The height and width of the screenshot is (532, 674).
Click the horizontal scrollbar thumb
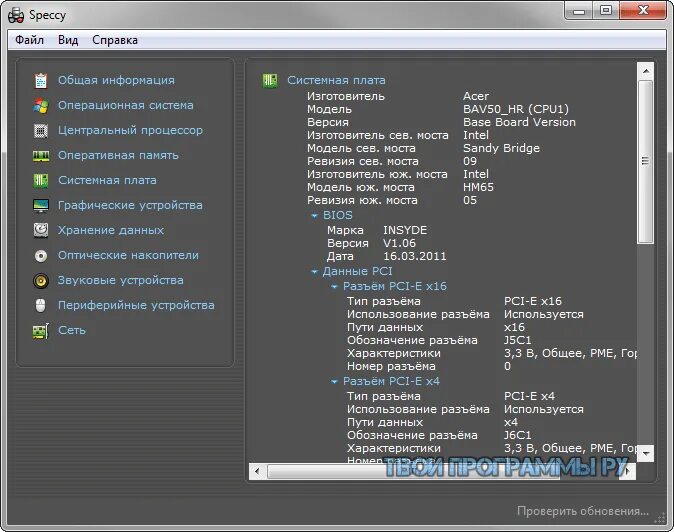(414, 471)
